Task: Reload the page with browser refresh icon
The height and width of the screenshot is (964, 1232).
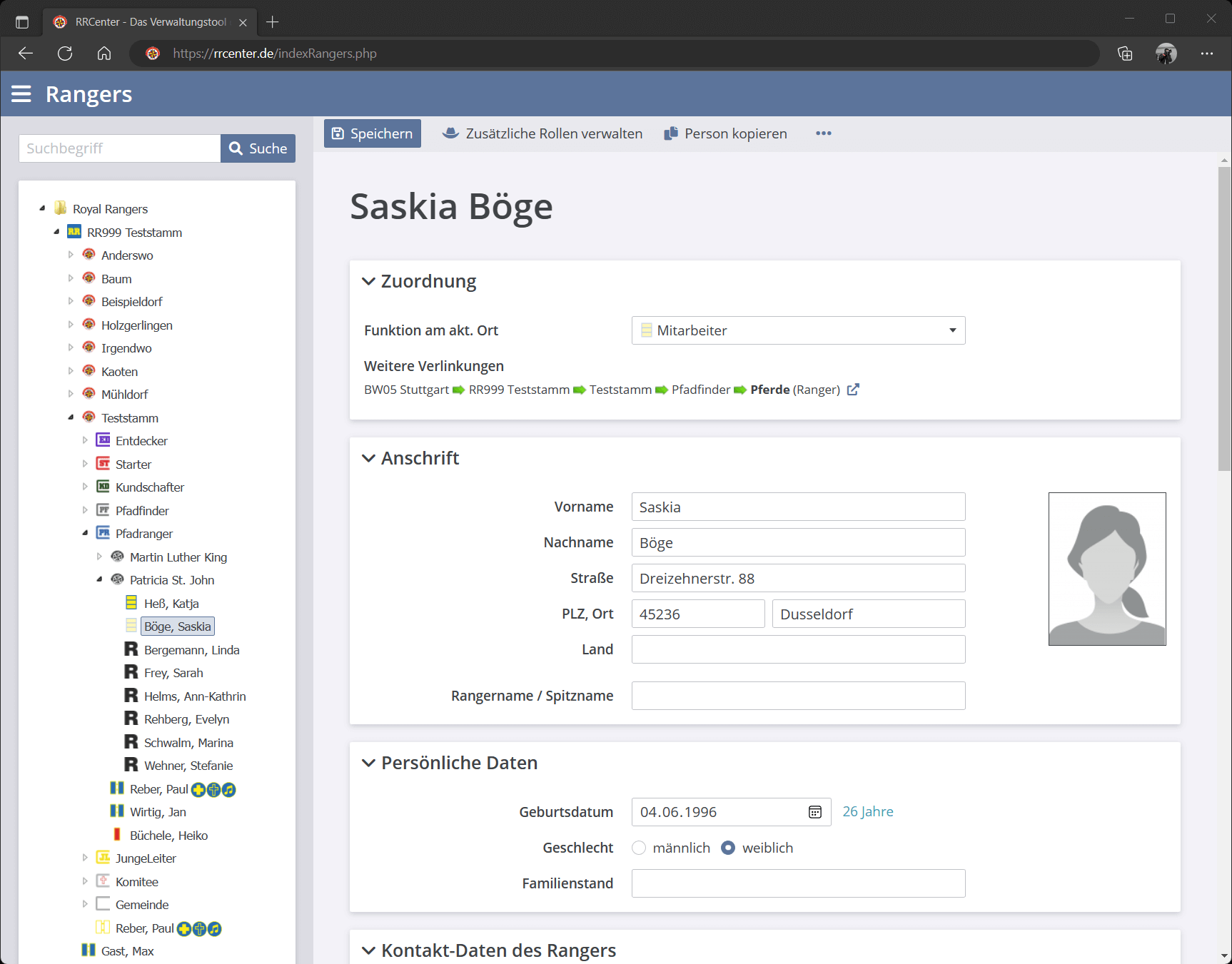Action: tap(65, 54)
